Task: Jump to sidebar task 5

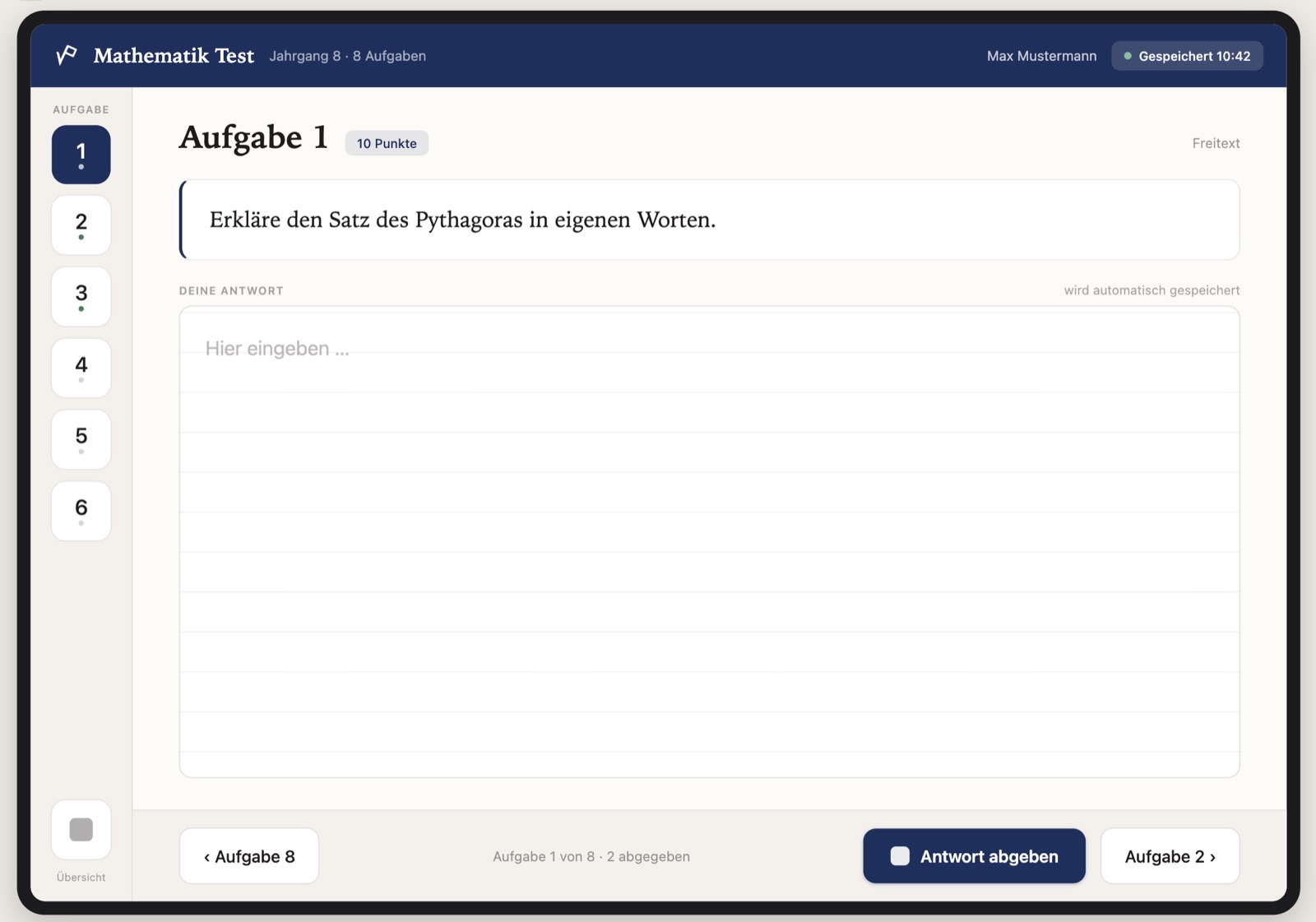Action: [81, 440]
